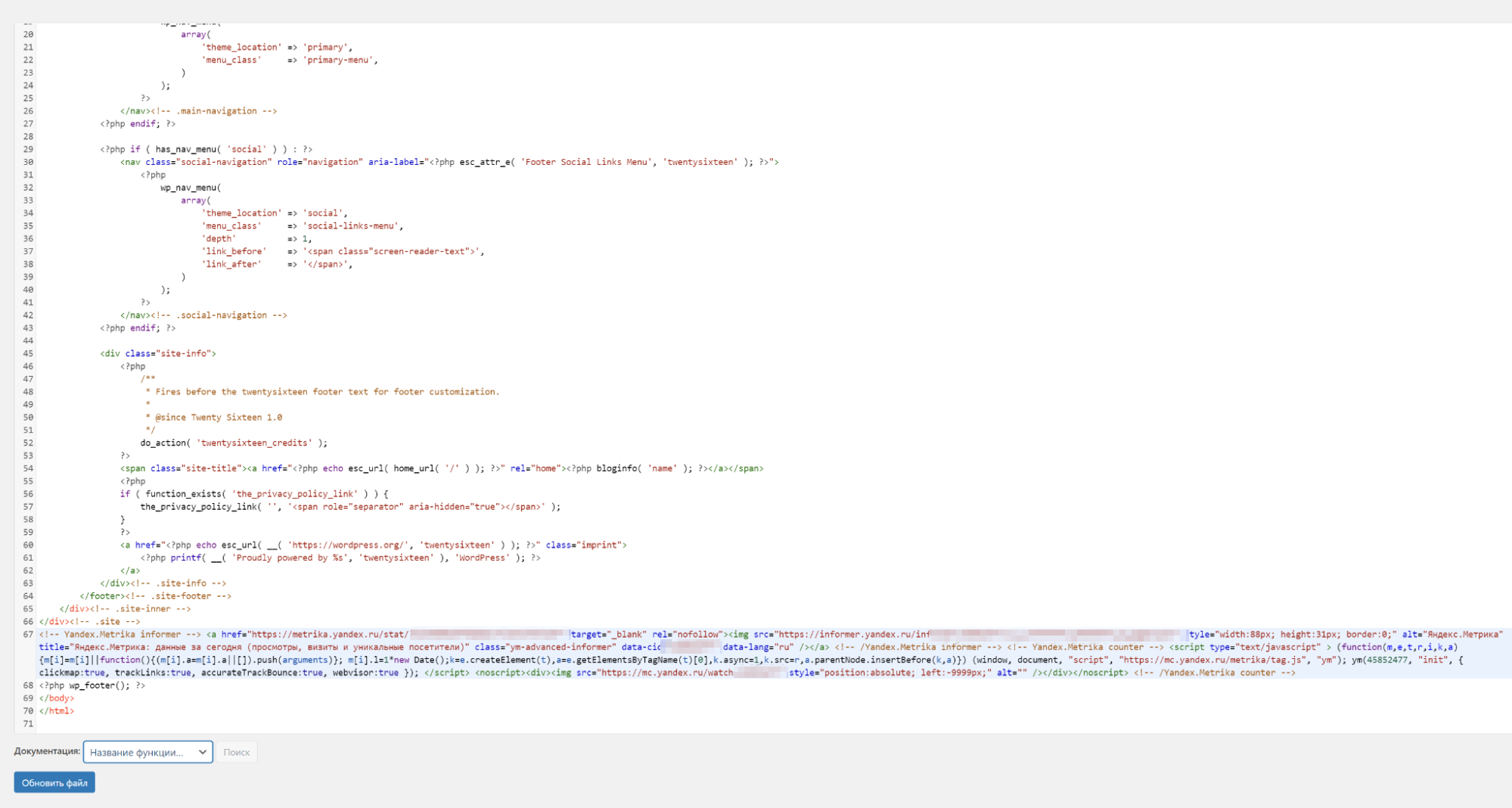Click the 'Proudly powered by %s' printf line
The height and width of the screenshot is (808, 1512).
point(340,558)
